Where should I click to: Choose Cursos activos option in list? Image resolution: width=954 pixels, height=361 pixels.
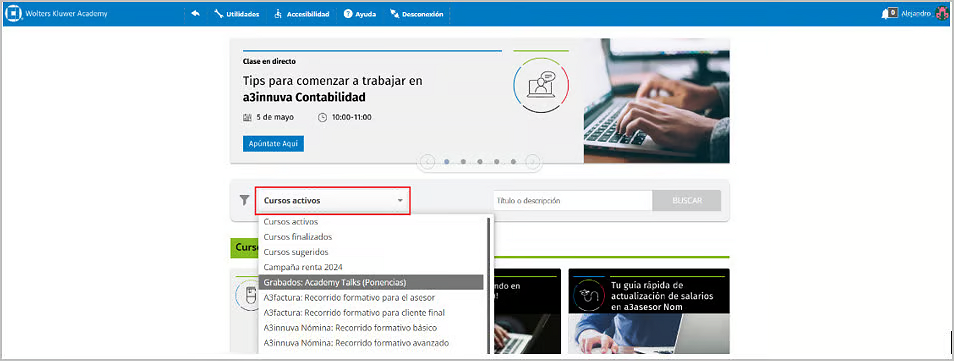coord(371,222)
